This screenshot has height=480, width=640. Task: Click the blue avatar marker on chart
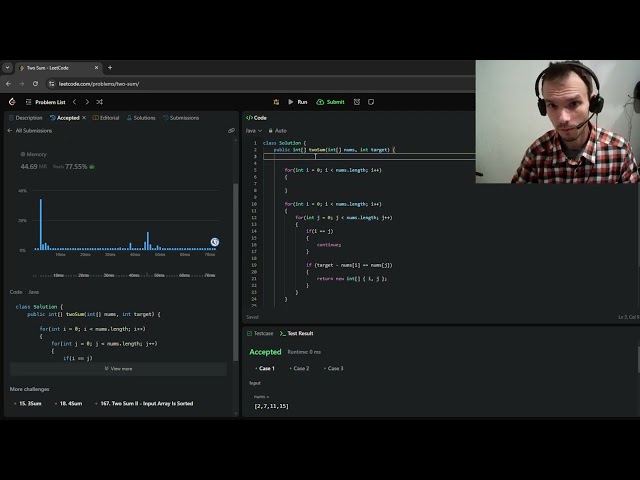pyautogui.click(x=215, y=242)
